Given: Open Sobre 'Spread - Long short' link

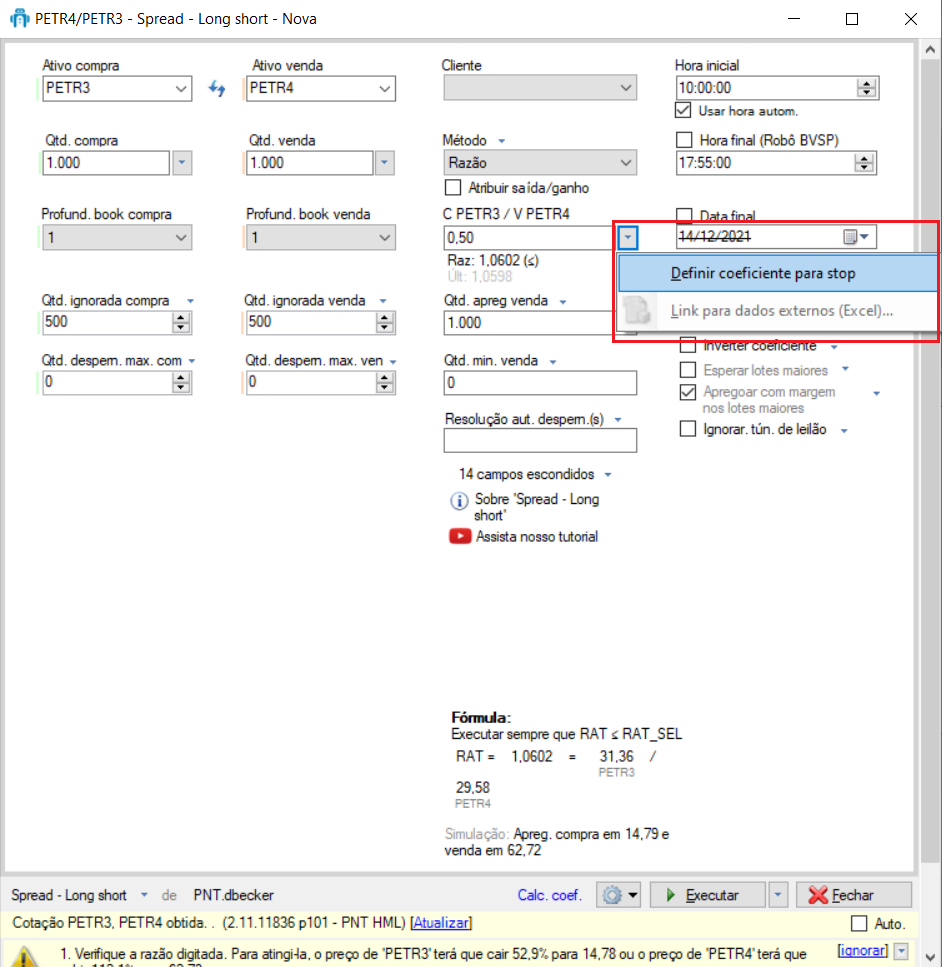Looking at the screenshot, I should coord(536,507).
